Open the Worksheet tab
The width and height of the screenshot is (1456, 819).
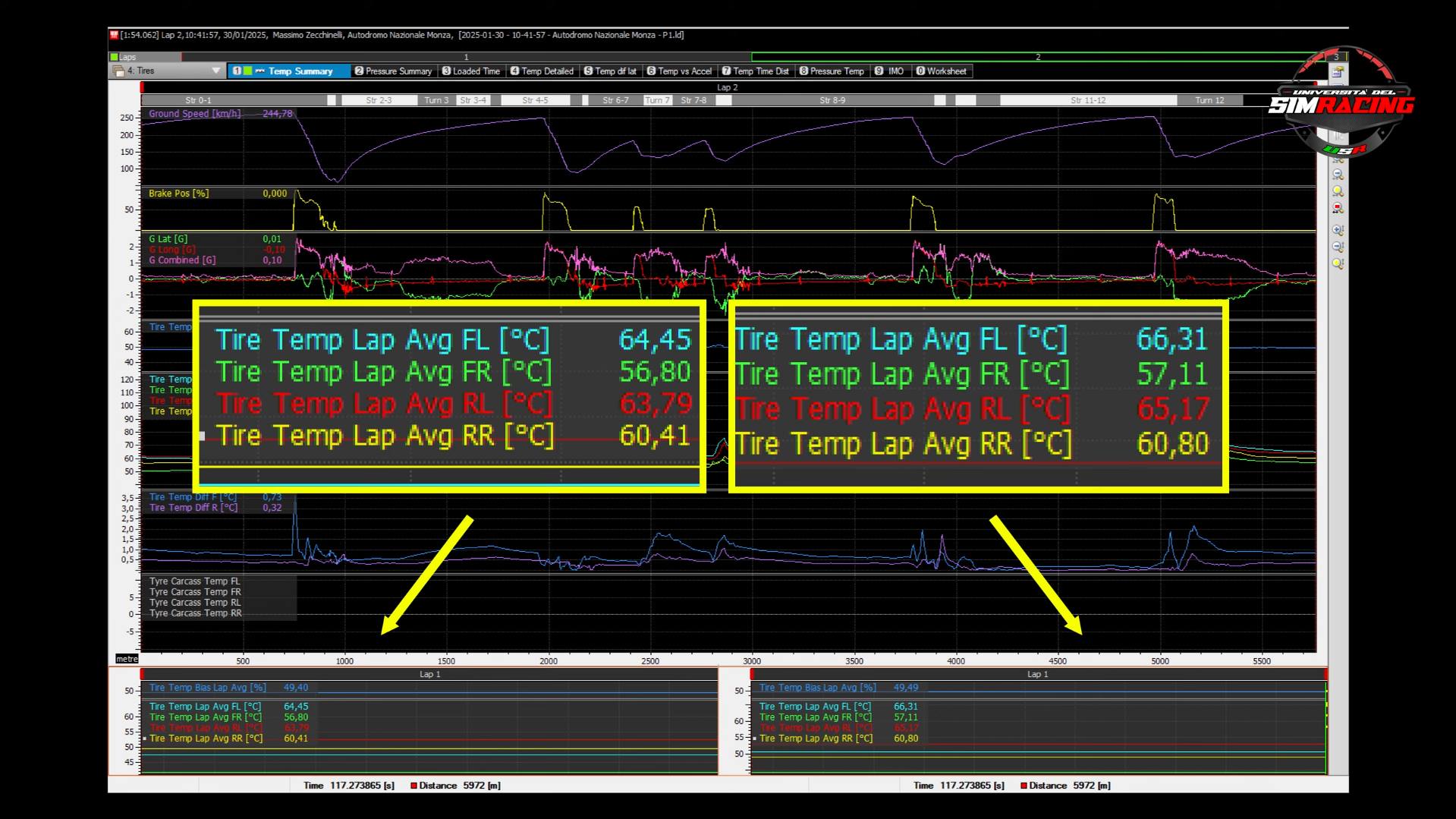pyautogui.click(x=941, y=71)
